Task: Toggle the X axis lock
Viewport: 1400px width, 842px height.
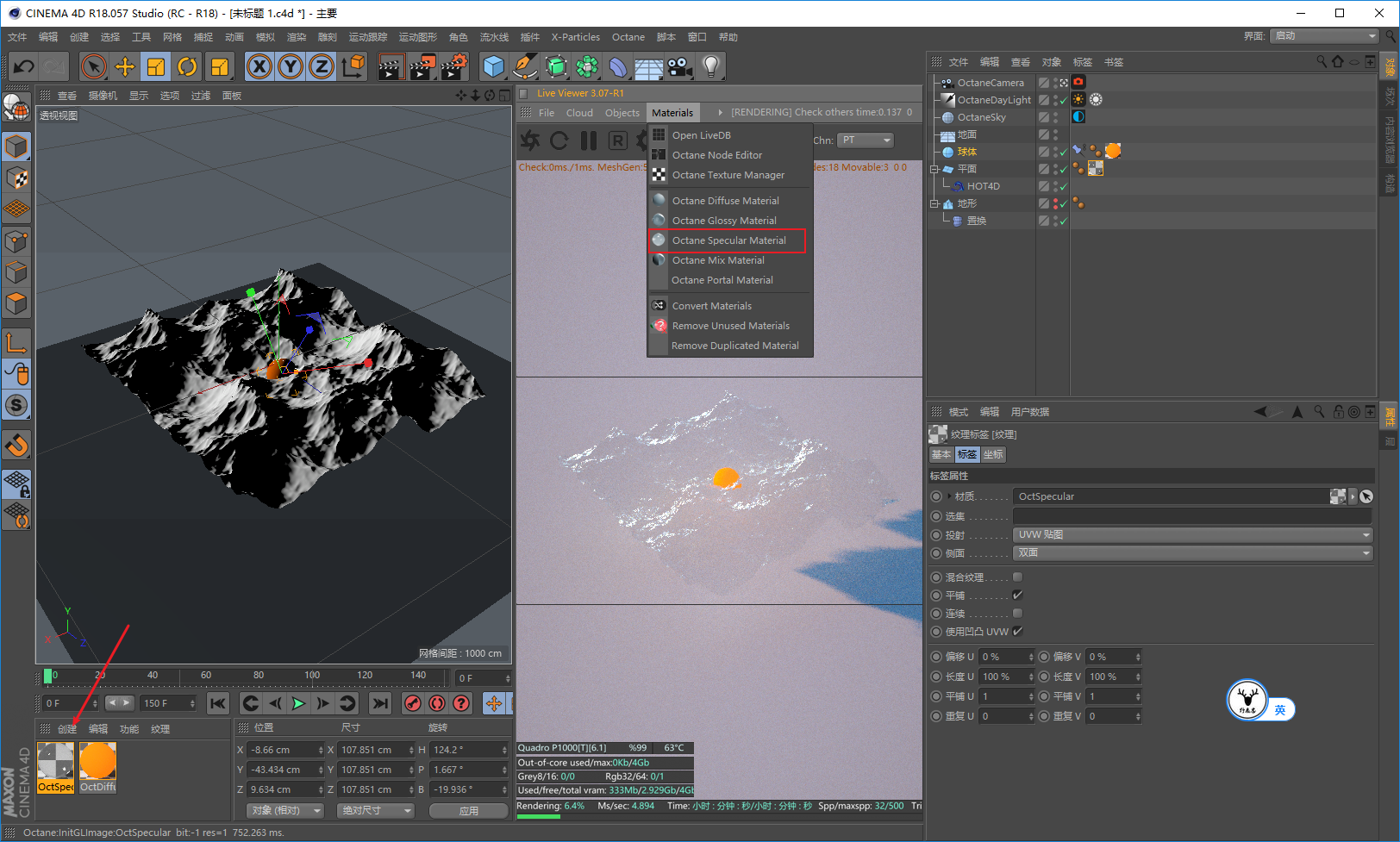Action: pos(259,66)
